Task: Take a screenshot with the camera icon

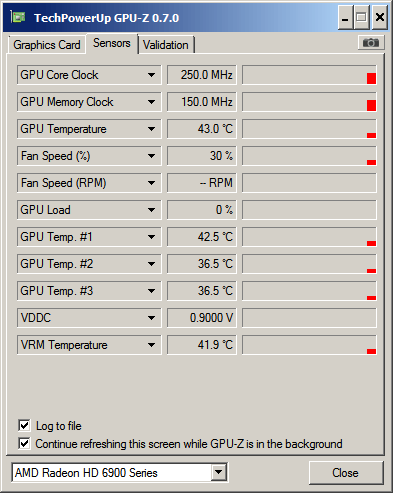Action: coord(371,43)
